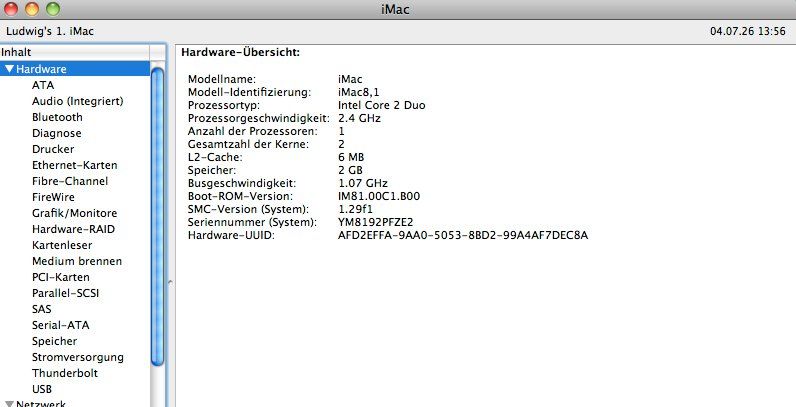Select Hardware-RAID in sidebar
Viewport: 796px width, 407px height.
[x=74, y=229]
